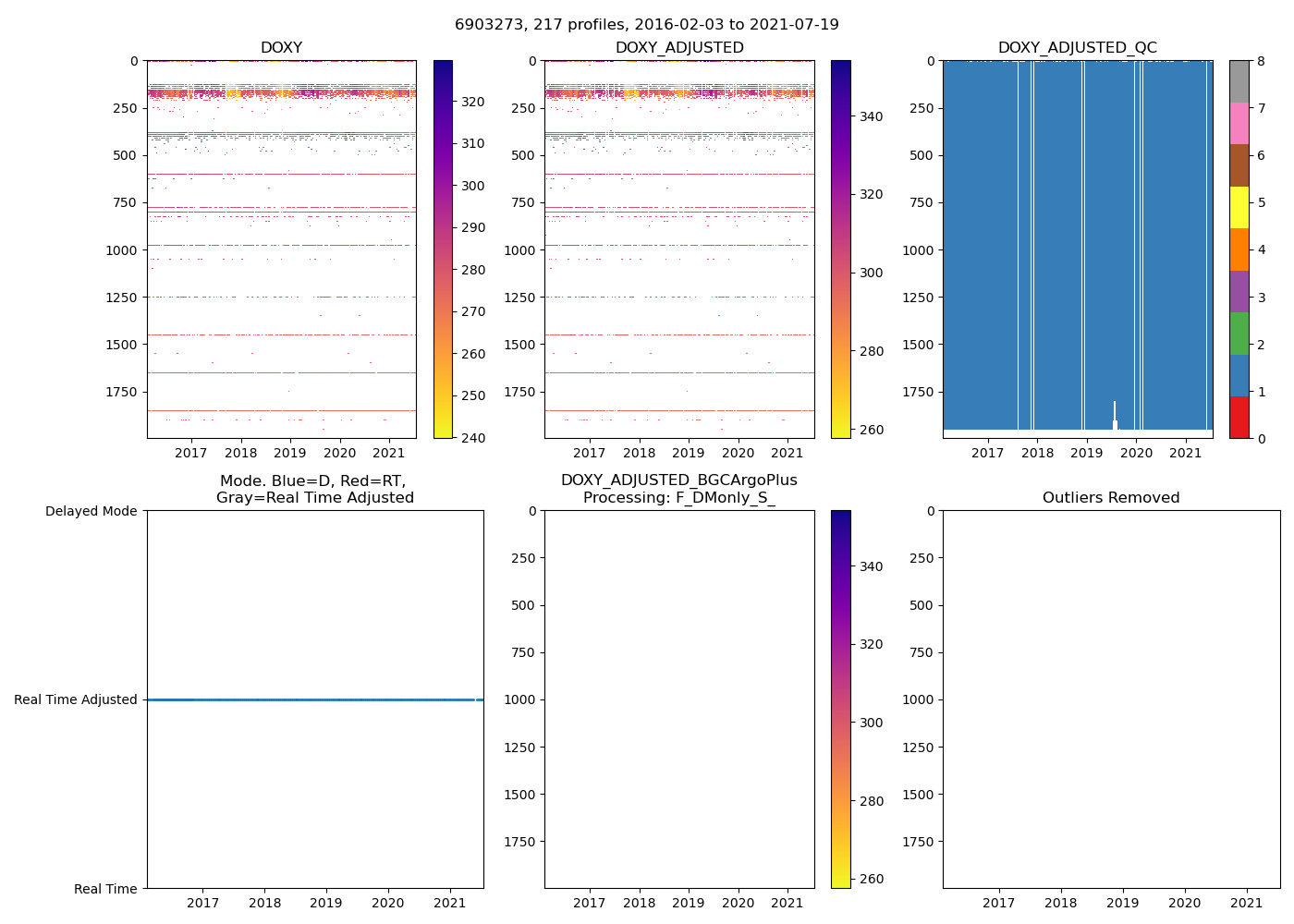Click the DOXY colorbar gradient
The width and height of the screenshot is (1294, 924).
[x=443, y=249]
